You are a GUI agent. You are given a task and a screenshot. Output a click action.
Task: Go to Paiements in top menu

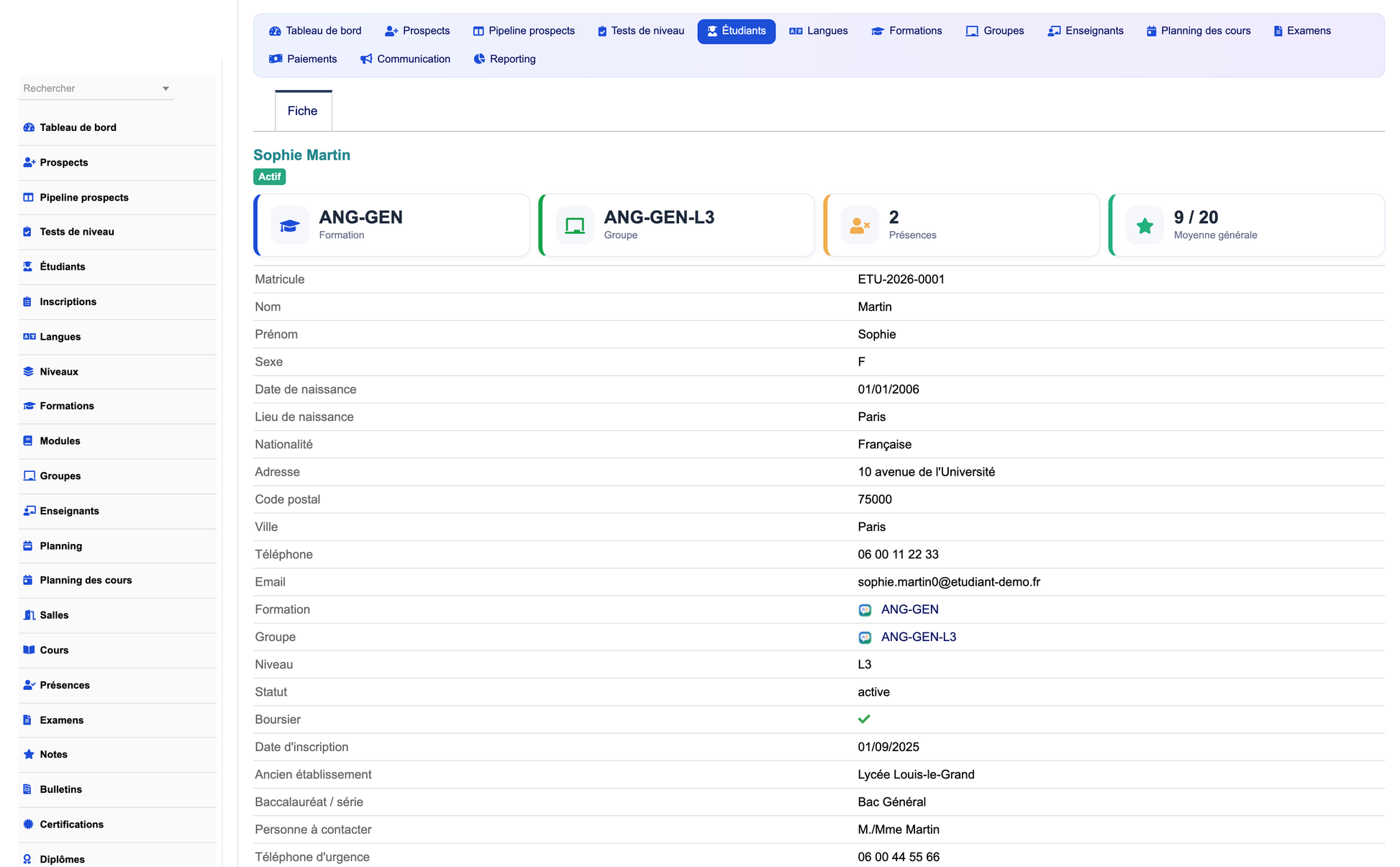[303, 59]
